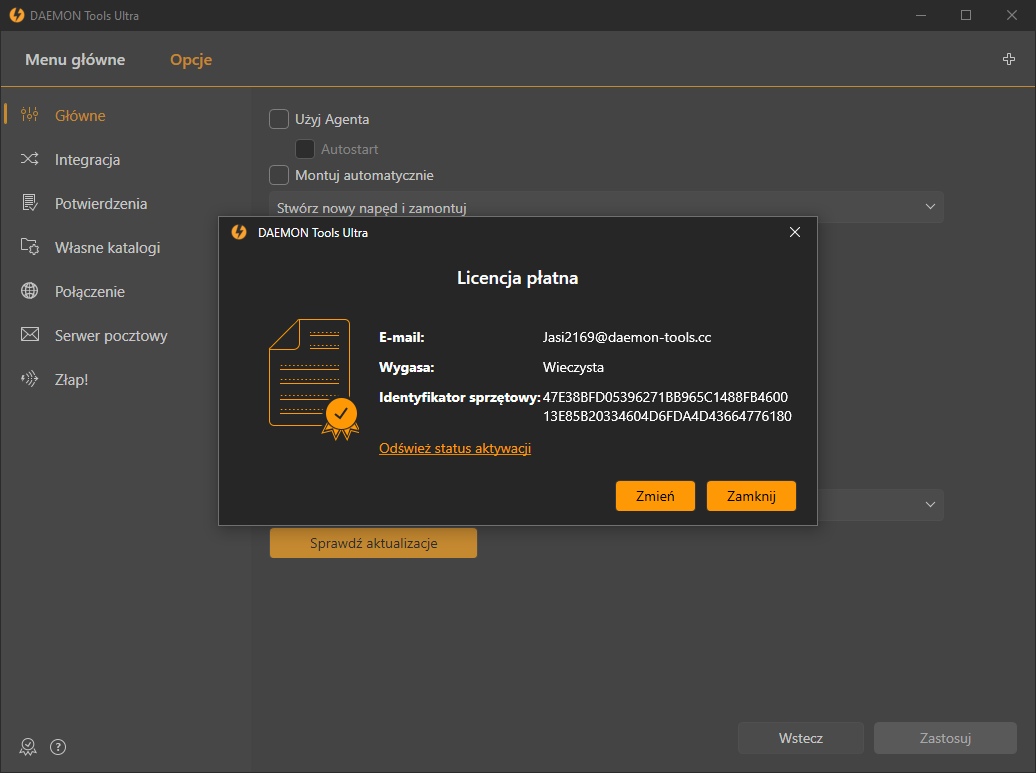Image resolution: width=1036 pixels, height=773 pixels.
Task: Open the license badge icon at bottom left
Action: click(x=28, y=747)
